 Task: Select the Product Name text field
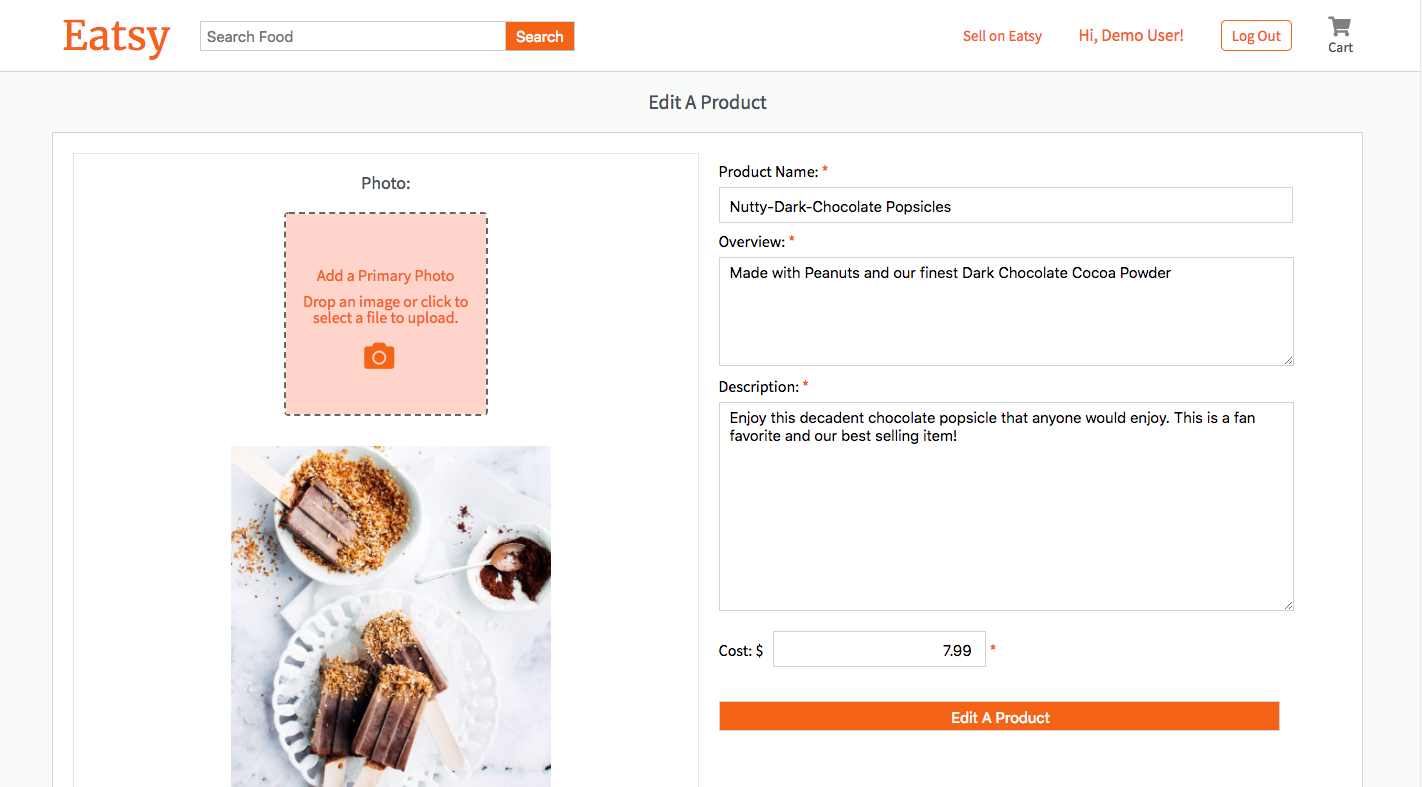(x=1006, y=206)
